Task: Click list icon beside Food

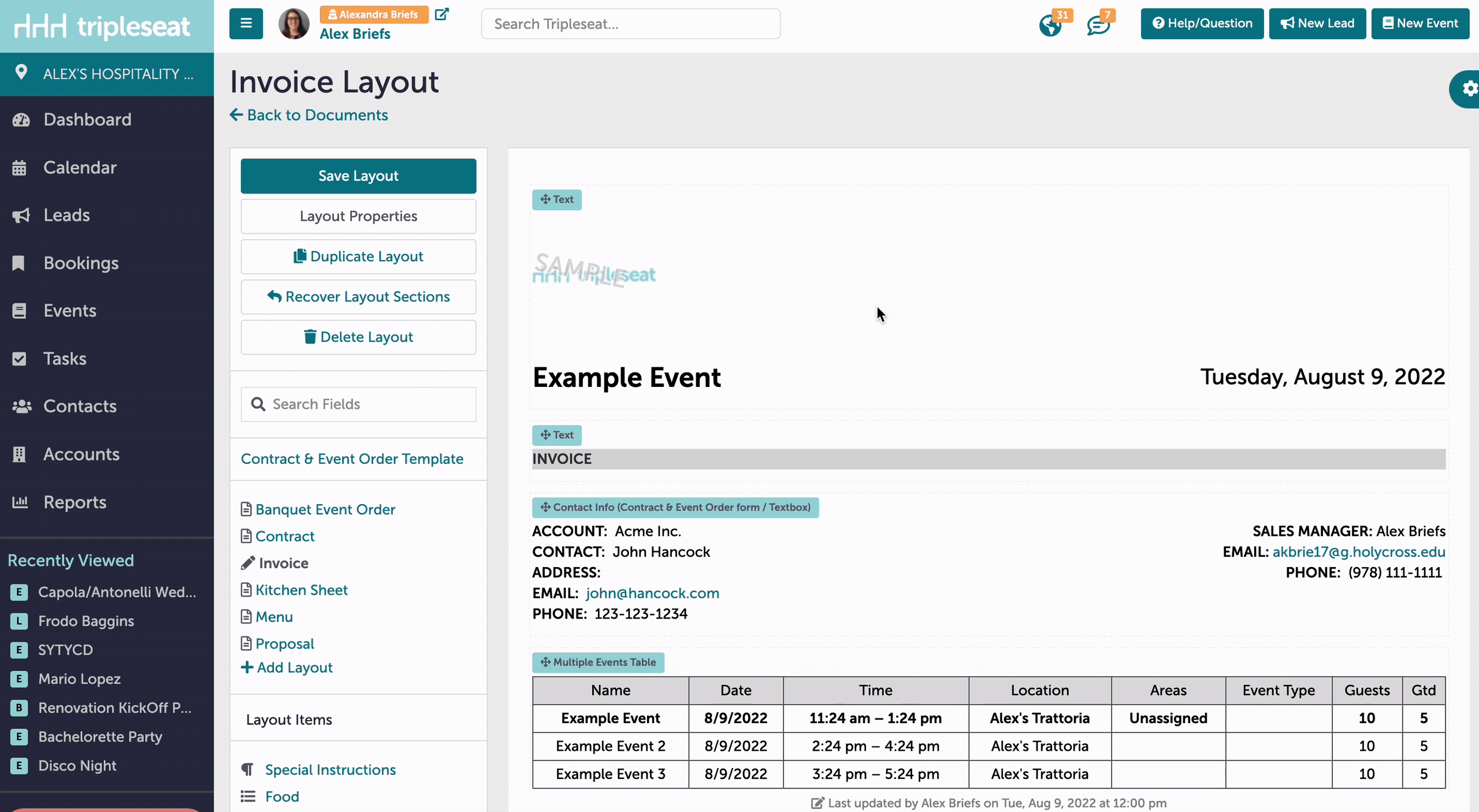Action: (248, 797)
